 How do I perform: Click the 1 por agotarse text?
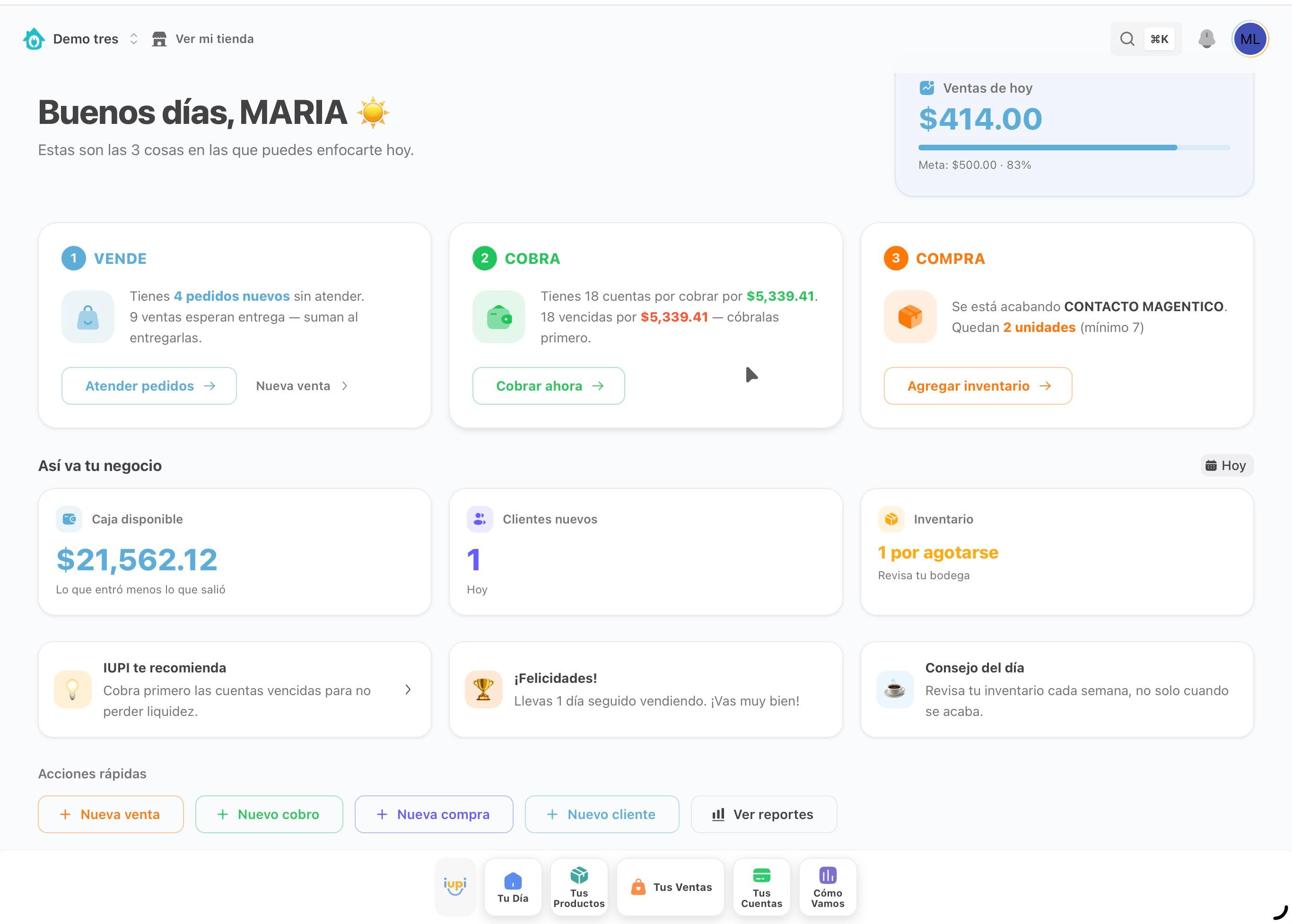[x=938, y=552]
